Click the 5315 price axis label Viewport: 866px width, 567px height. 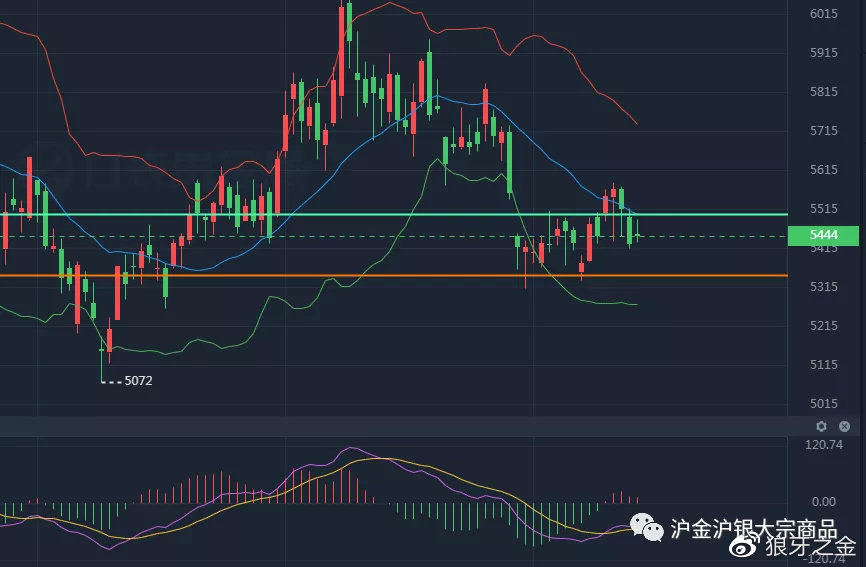pos(823,287)
